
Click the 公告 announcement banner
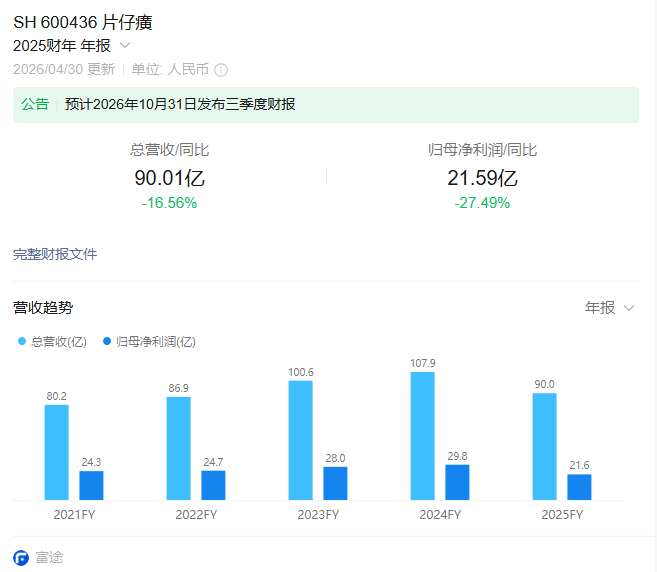[x=326, y=105]
